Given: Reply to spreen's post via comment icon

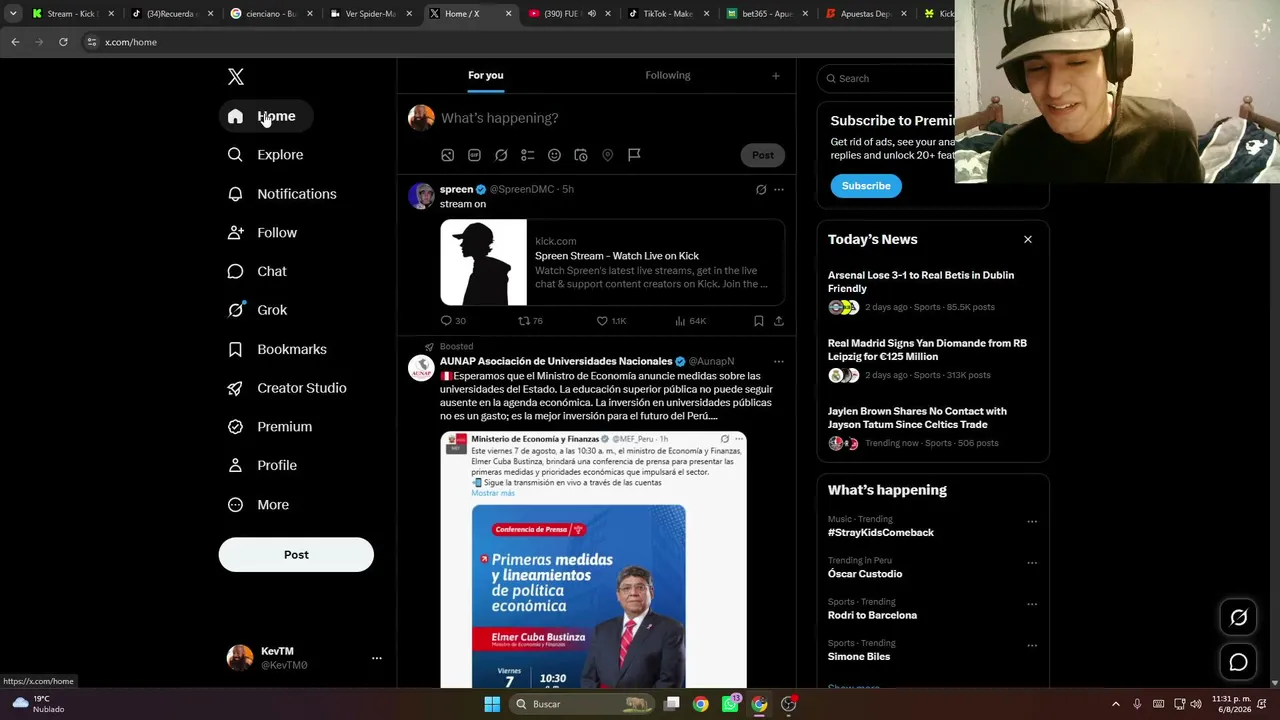Looking at the screenshot, I should (x=446, y=321).
